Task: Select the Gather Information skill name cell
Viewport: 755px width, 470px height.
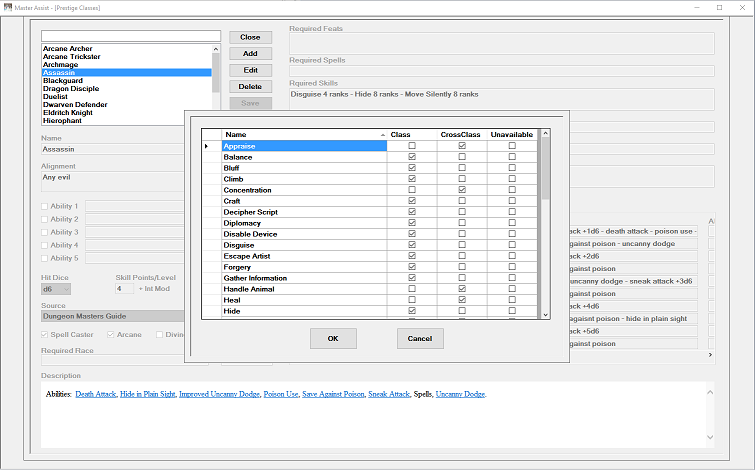Action: pyautogui.click(x=304, y=278)
